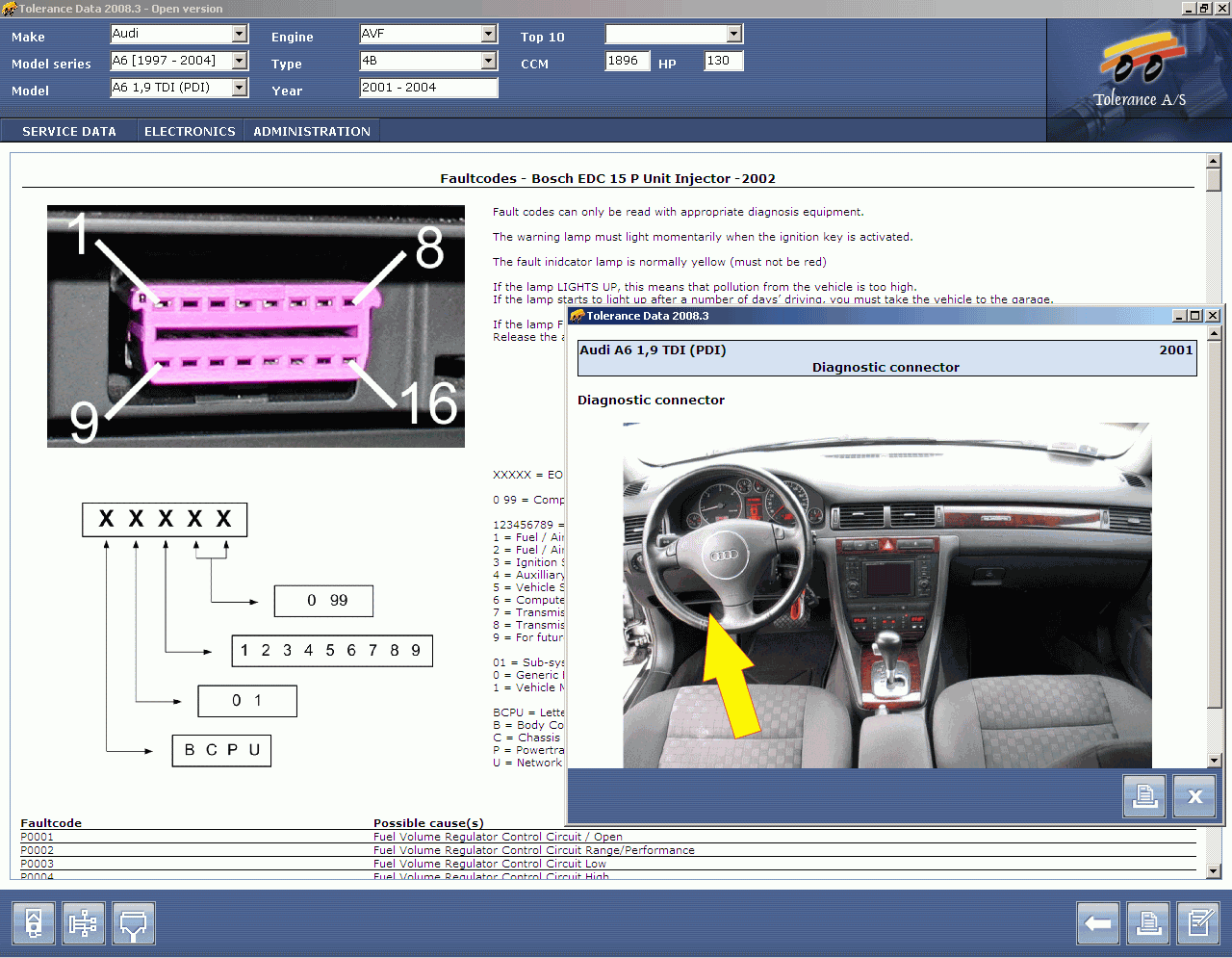The height and width of the screenshot is (958, 1232).
Task: Click the popup window scrollbar up arrow
Action: pyautogui.click(x=1215, y=333)
